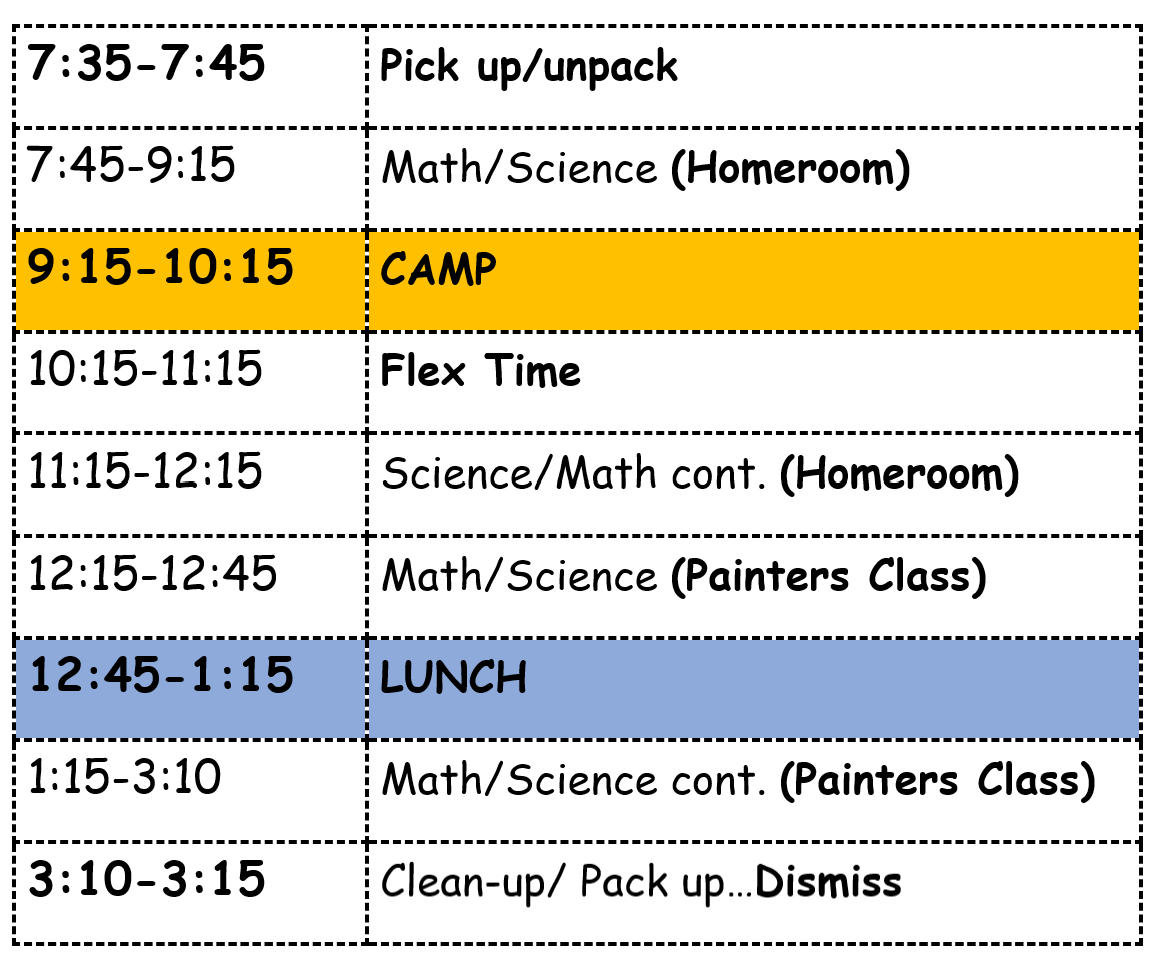Select the Flex Time entry

point(480,370)
